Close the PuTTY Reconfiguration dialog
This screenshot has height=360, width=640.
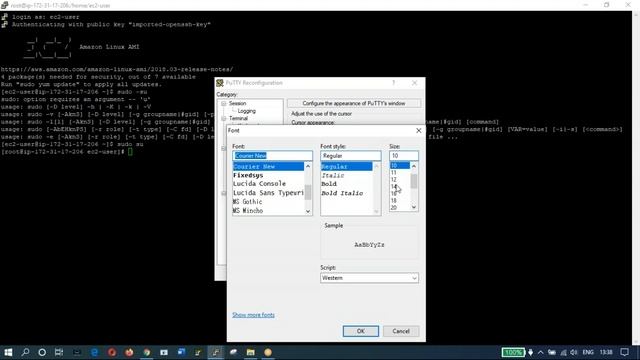[415, 83]
